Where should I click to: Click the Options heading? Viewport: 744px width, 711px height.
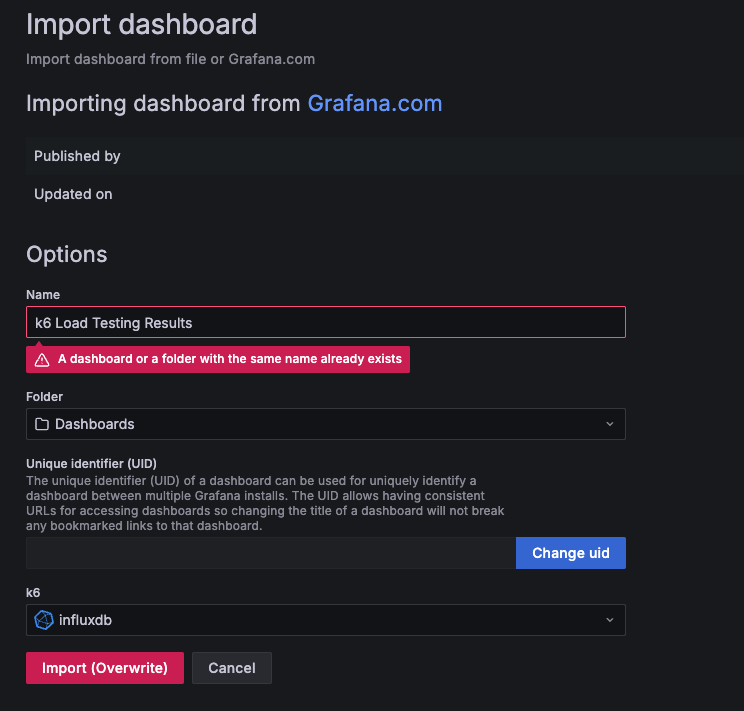pyautogui.click(x=66, y=254)
